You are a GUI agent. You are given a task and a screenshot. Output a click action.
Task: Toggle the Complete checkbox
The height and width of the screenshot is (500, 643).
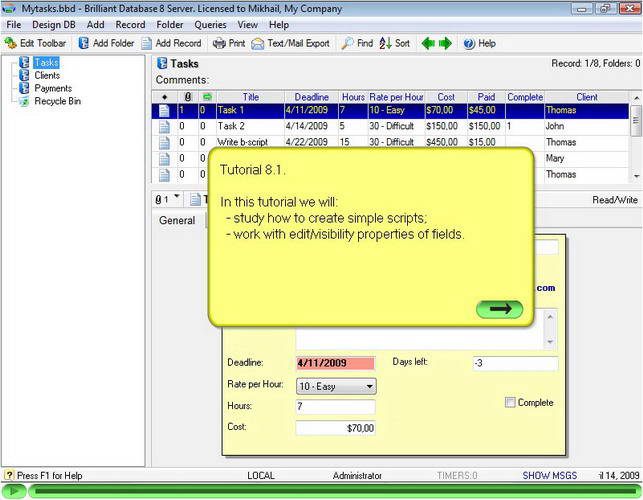[x=510, y=402]
